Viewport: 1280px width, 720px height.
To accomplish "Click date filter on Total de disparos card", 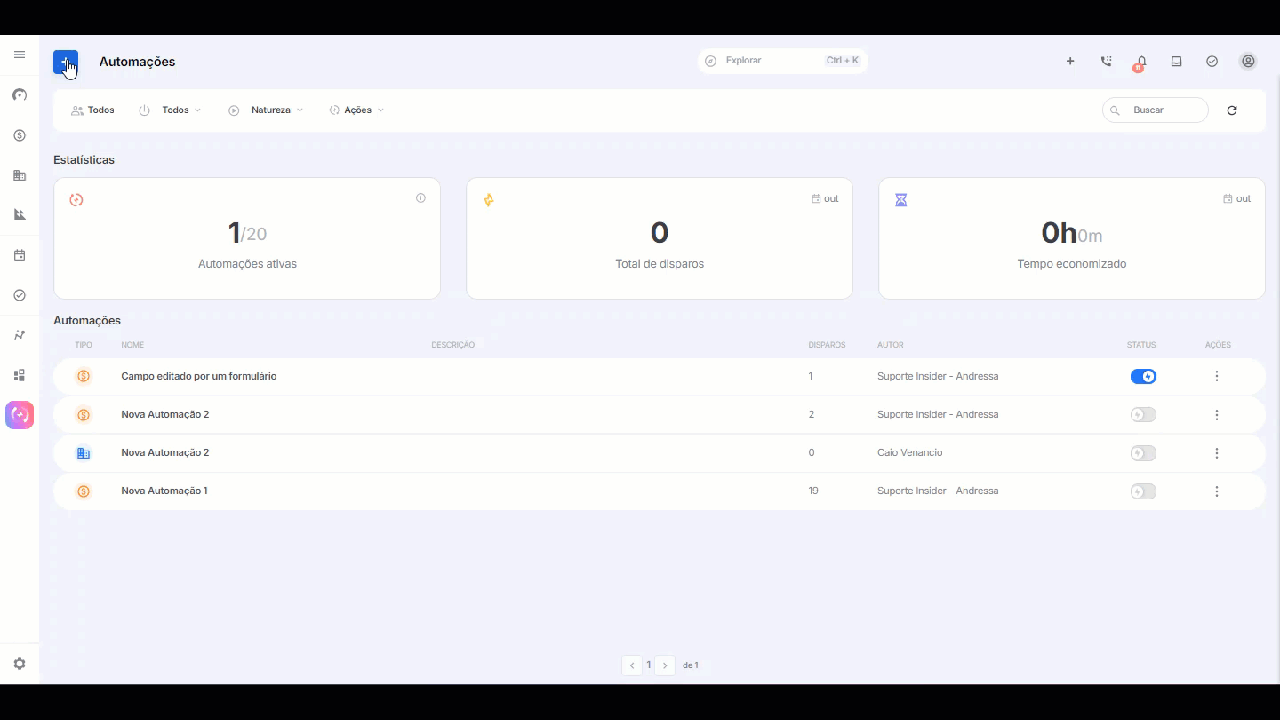I will tap(825, 199).
